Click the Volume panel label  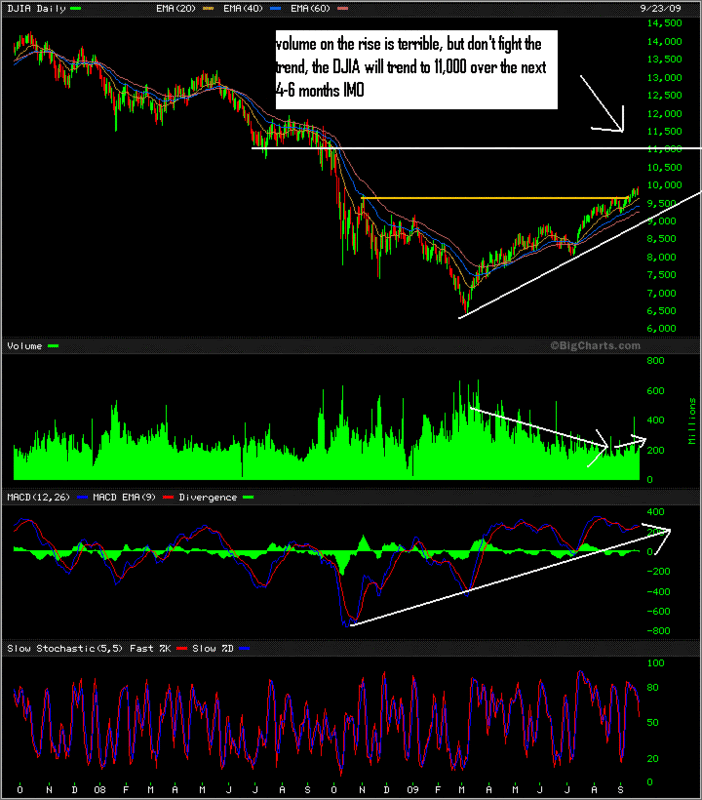pyautogui.click(x=24, y=346)
